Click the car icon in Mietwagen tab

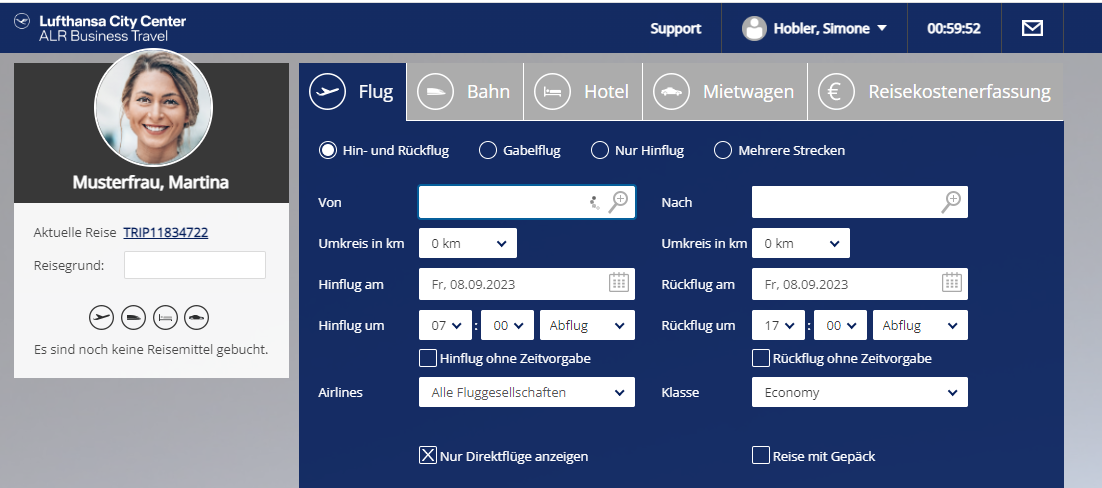[x=671, y=92]
